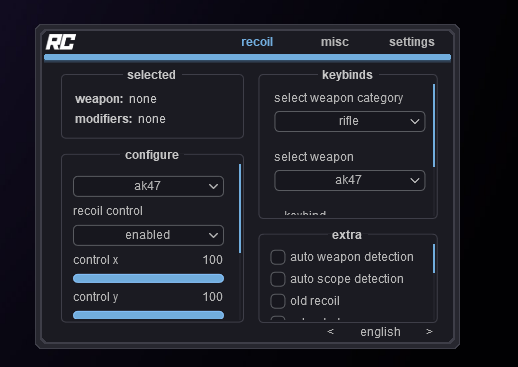The width and height of the screenshot is (518, 367).
Task: Click the control y slider bar
Action: [148, 315]
